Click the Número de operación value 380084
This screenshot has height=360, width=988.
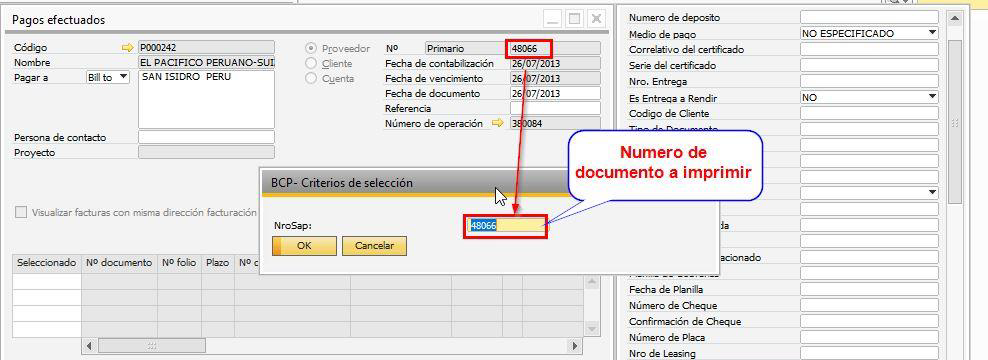(x=555, y=124)
